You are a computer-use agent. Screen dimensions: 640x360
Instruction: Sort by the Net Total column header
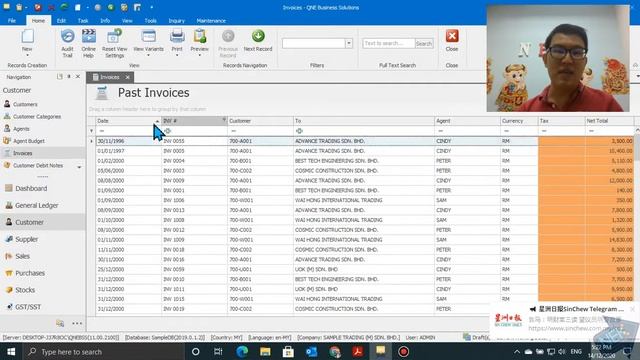(x=609, y=121)
